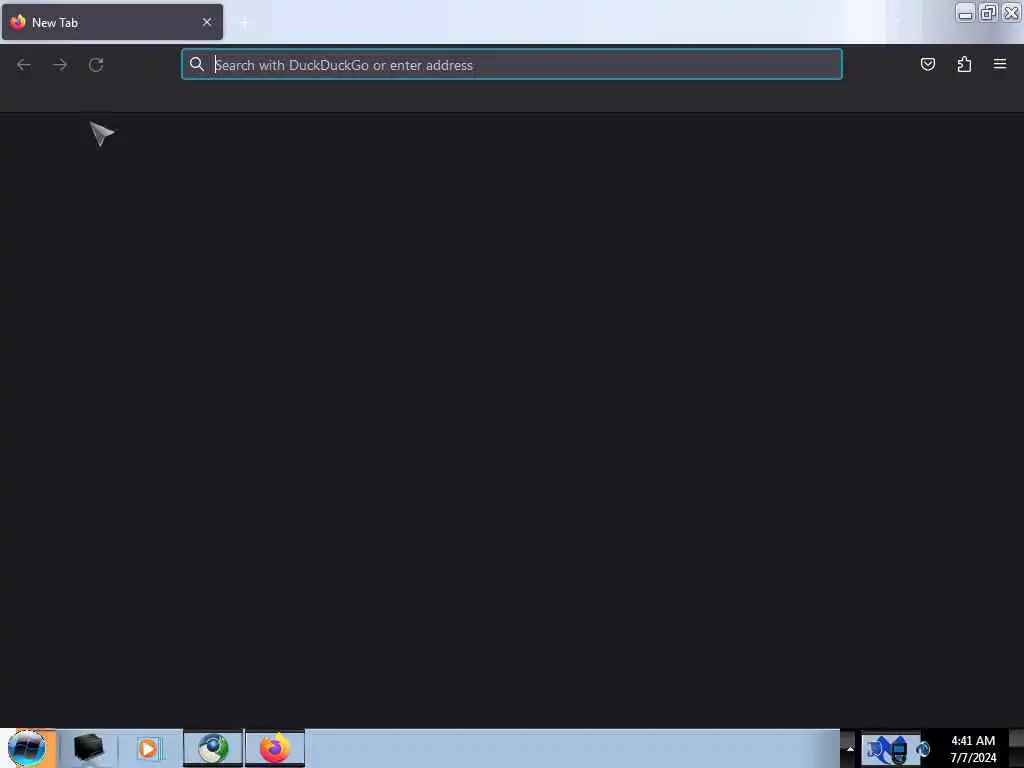Close the New Tab tab

207,22
